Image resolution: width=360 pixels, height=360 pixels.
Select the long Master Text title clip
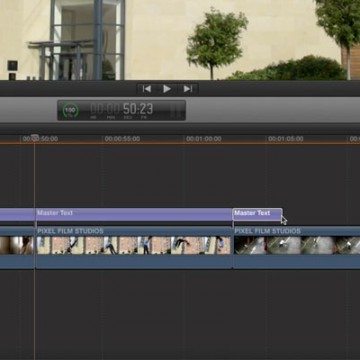(134, 215)
